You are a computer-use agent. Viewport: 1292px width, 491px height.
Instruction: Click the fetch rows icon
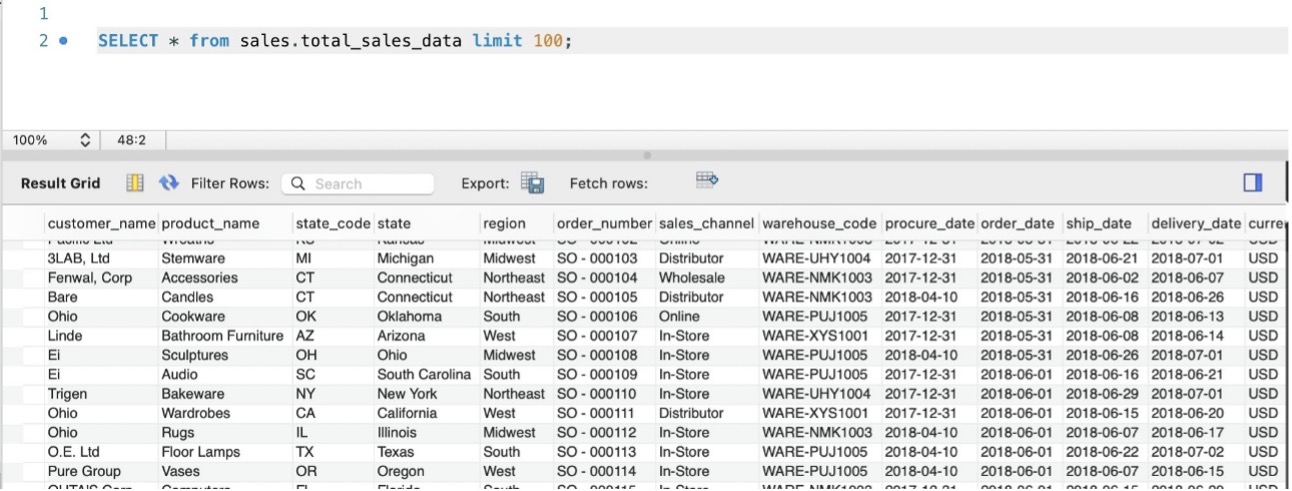708,180
